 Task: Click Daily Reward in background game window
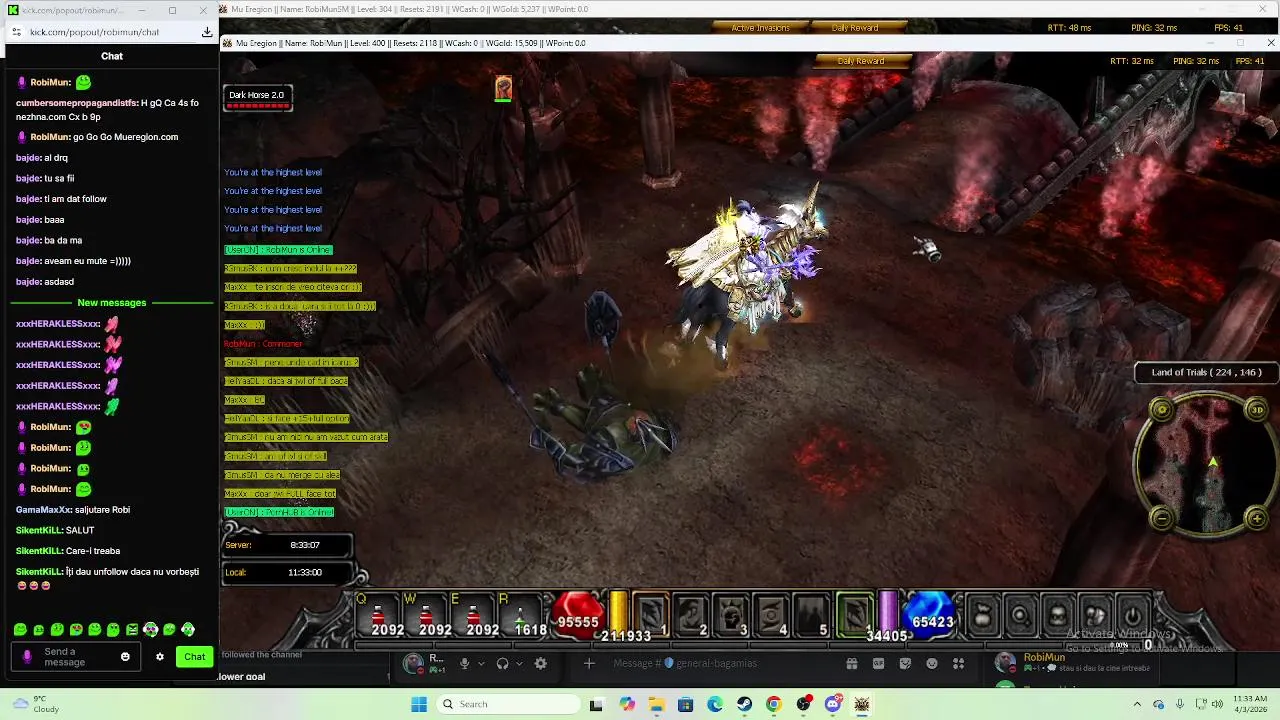click(x=855, y=28)
